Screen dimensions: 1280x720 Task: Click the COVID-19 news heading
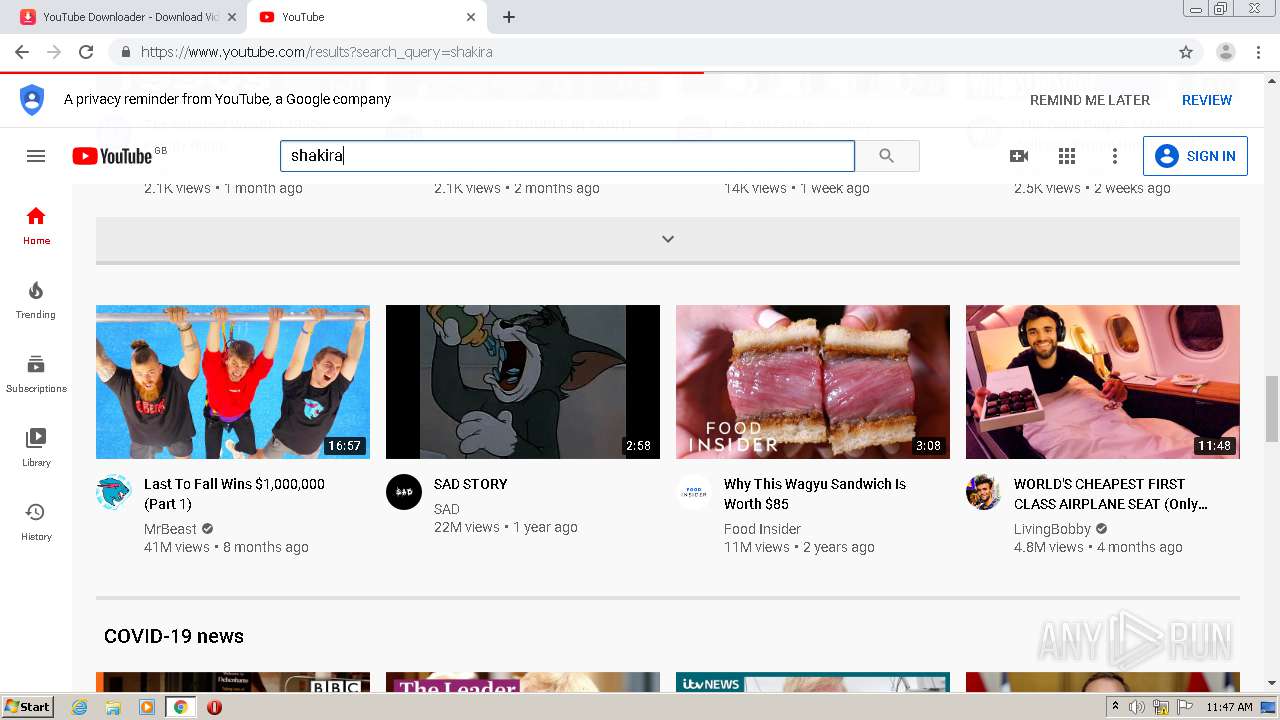[x=174, y=636]
